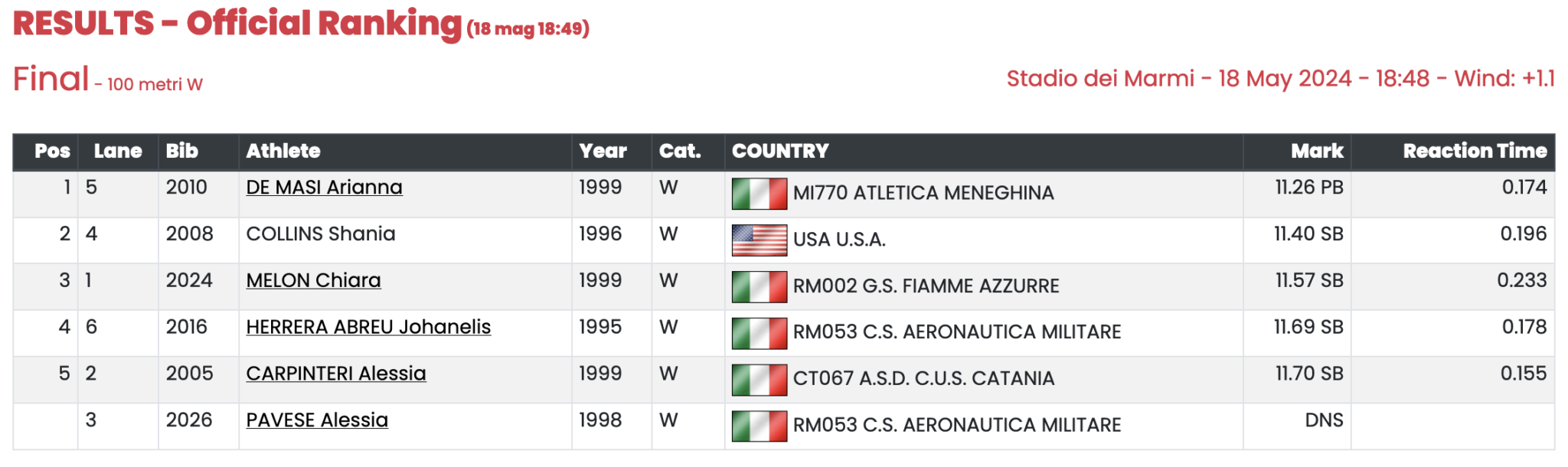The image size is (1568, 467).
Task: Open CARPINTERI Alessia athlete link
Action: coord(335,374)
